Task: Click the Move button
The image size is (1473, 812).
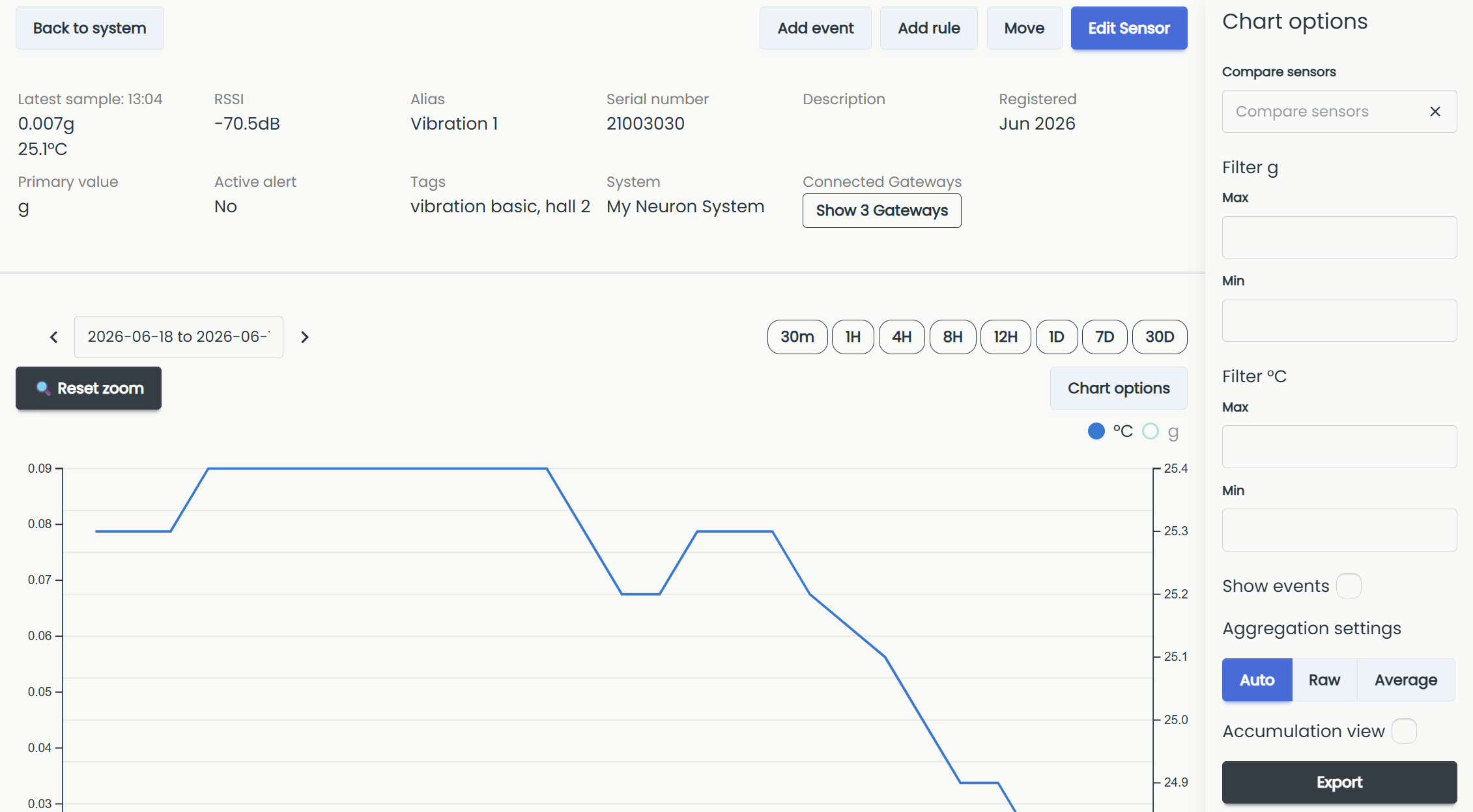Action: coord(1024,28)
